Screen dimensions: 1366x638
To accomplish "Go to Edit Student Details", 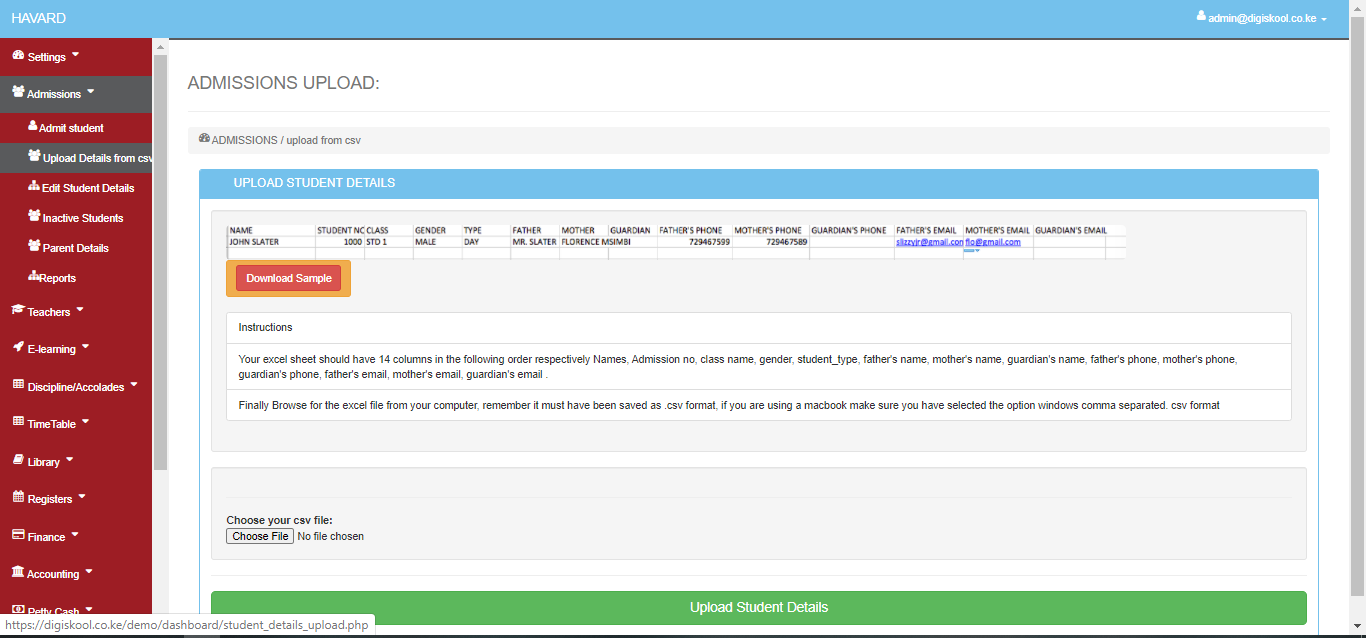I will [x=87, y=188].
